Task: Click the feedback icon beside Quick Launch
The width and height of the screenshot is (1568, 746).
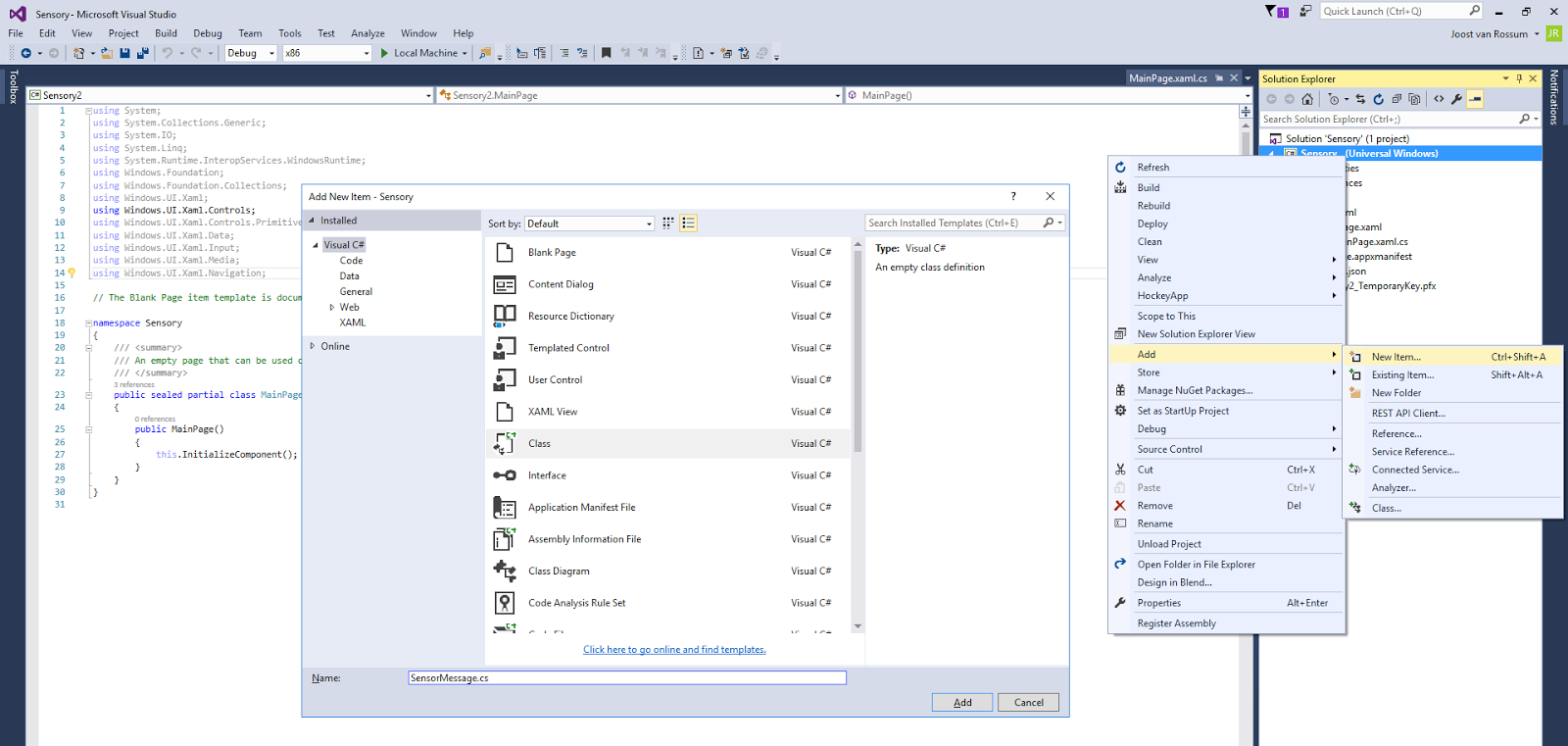Action: point(1305,11)
